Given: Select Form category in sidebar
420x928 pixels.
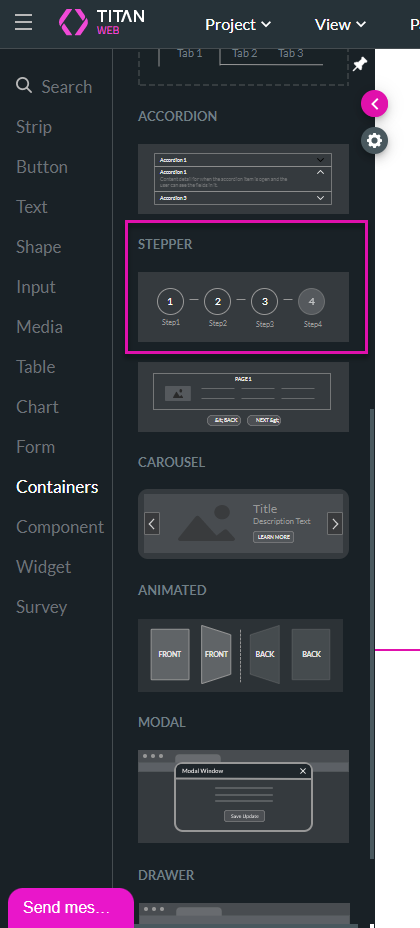Looking at the screenshot, I should point(35,447).
